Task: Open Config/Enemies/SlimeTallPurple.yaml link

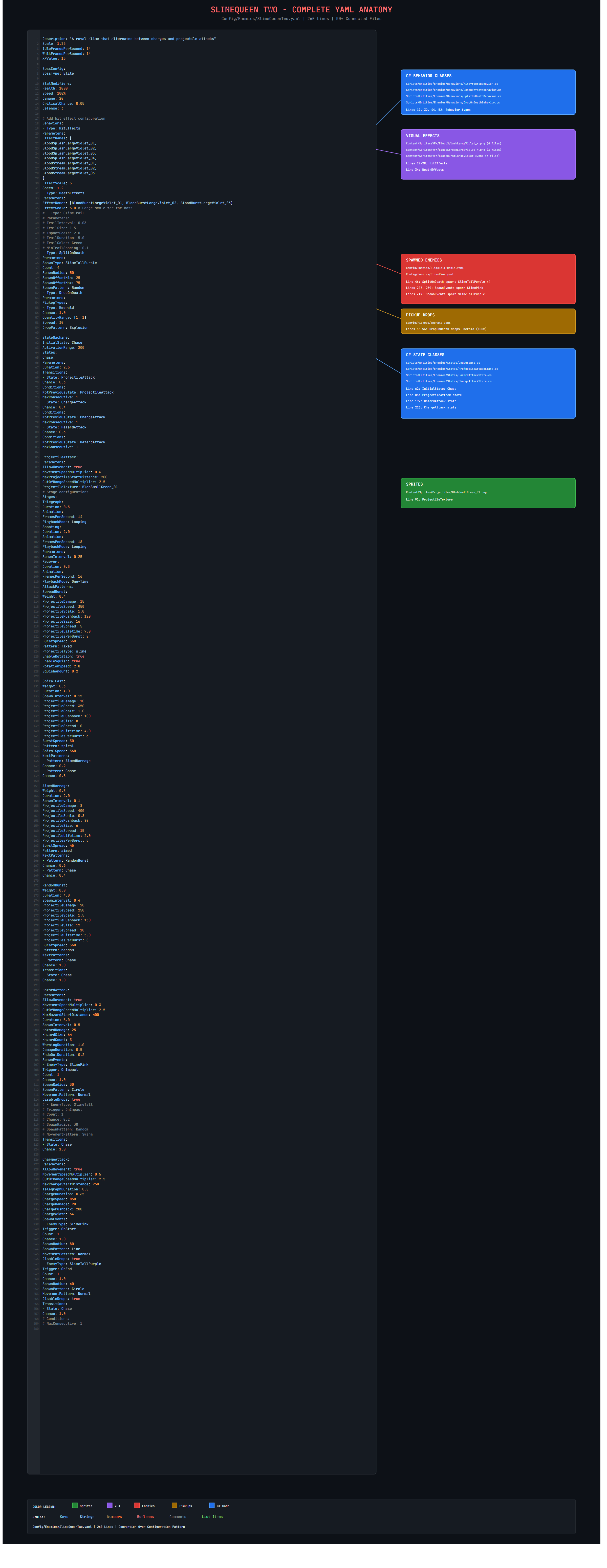Action: pos(435,268)
